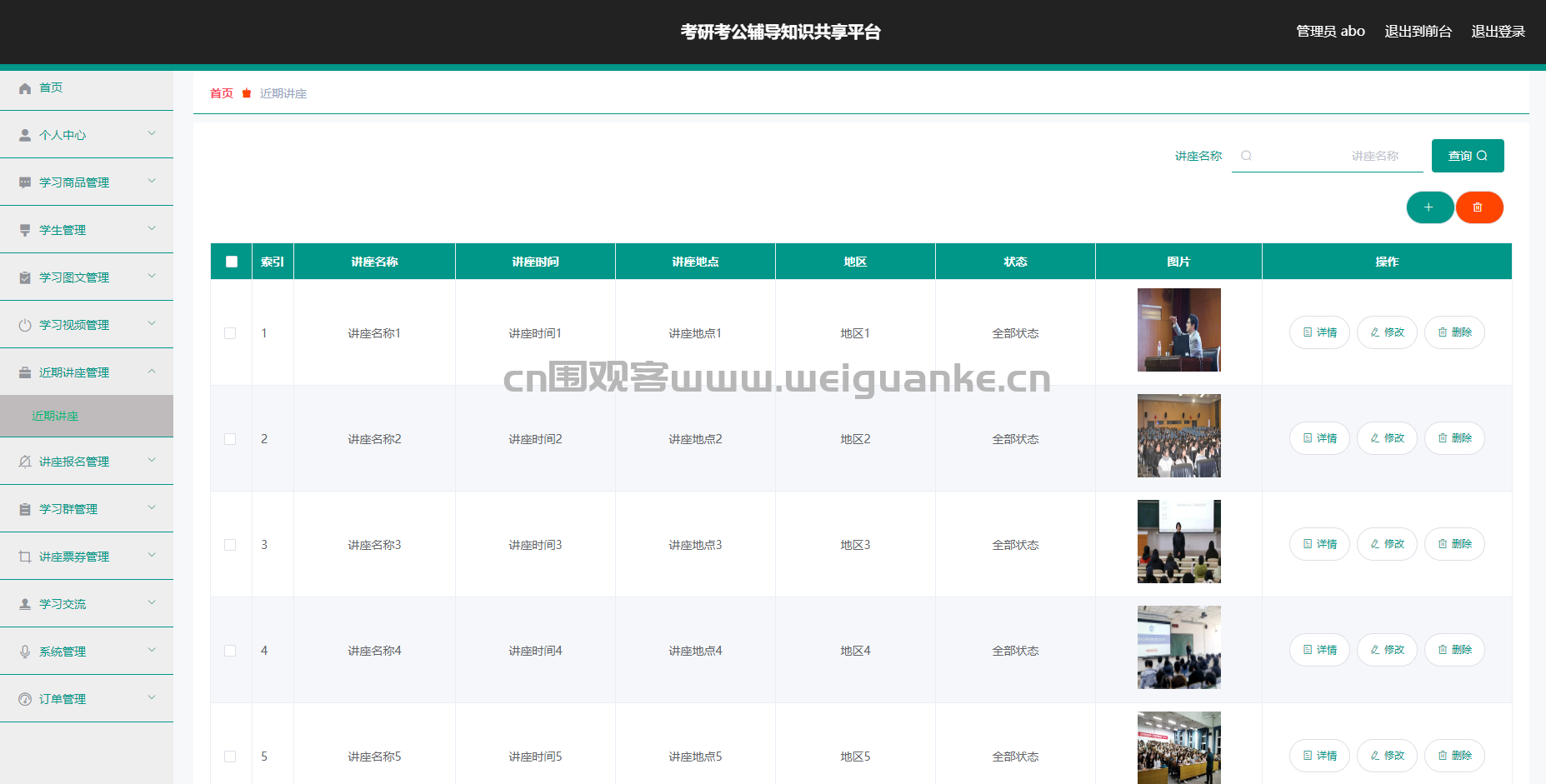Click the person icon beside 个人中心

click(x=25, y=135)
